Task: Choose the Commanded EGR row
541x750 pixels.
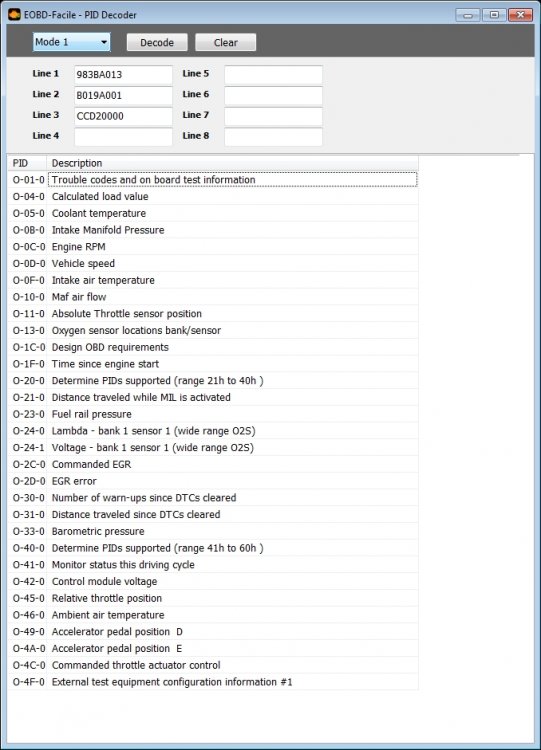Action: point(213,464)
